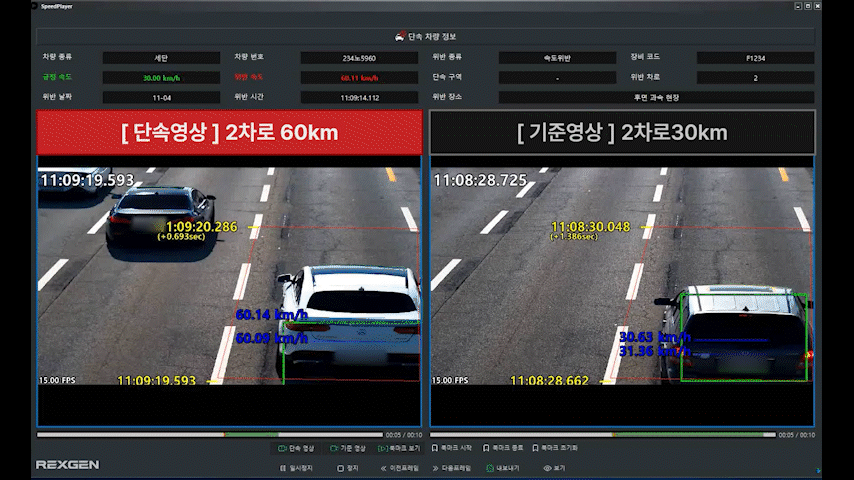This screenshot has height=480, width=854.
Task: Click 북마크 종료 bookmark button
Action: [x=503, y=448]
